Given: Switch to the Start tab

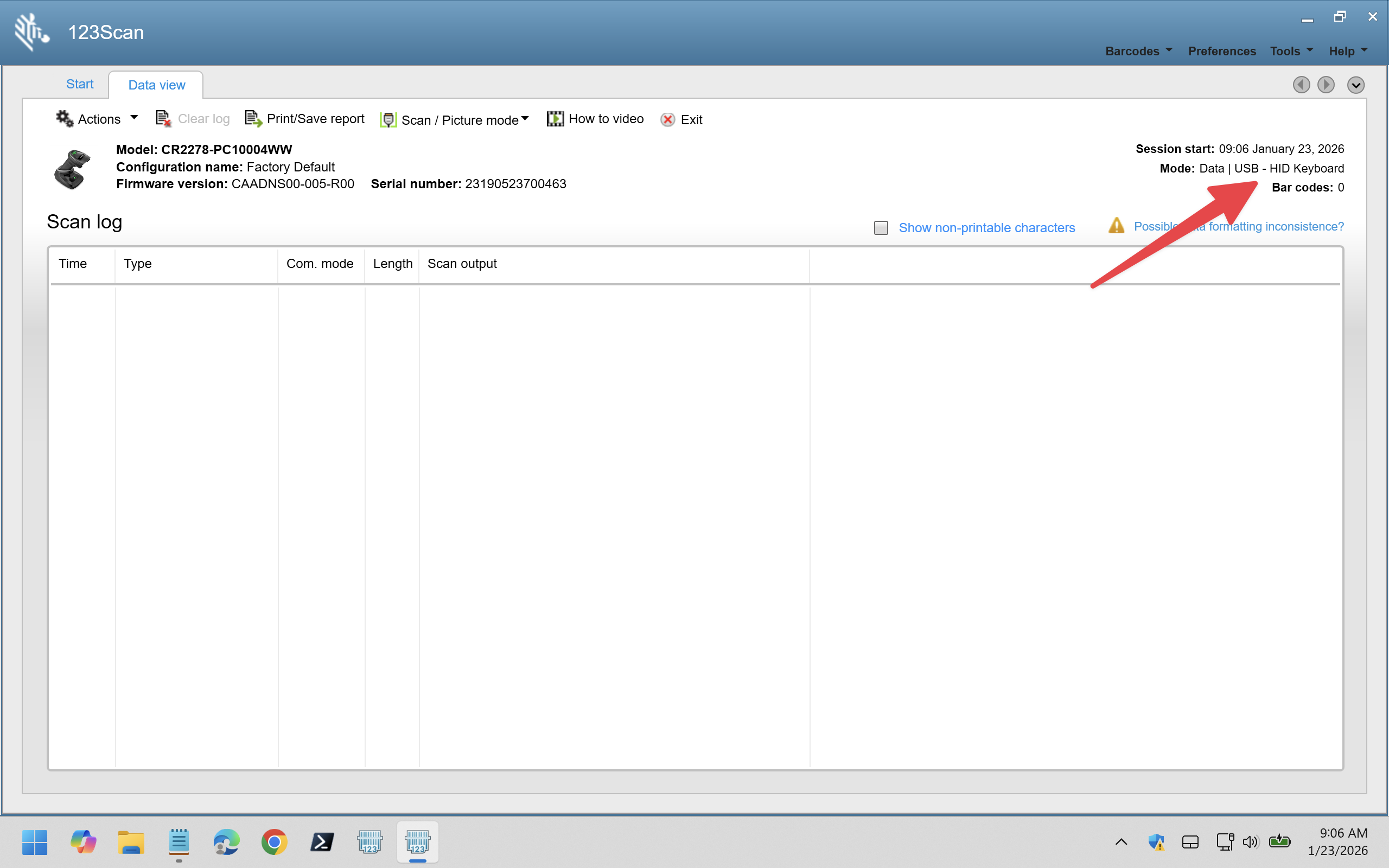Looking at the screenshot, I should pos(80,85).
